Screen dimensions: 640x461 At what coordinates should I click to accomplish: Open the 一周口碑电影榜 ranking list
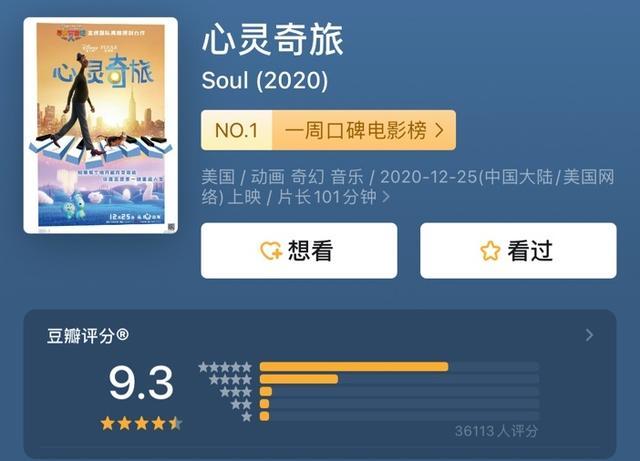(x=355, y=130)
